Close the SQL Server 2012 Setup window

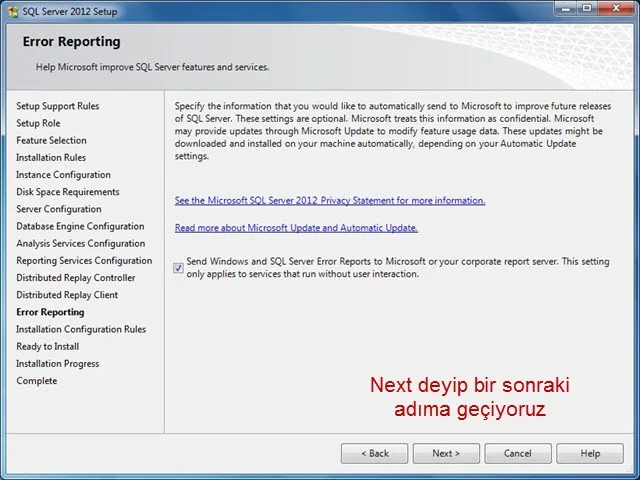pyautogui.click(x=616, y=8)
